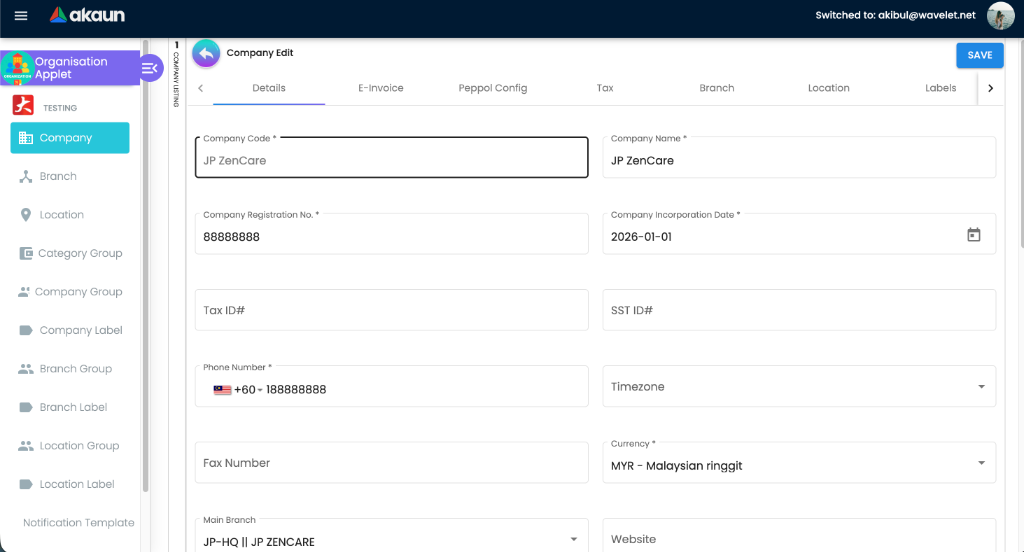Open the Peppol Config tab
Screen dimensions: 1024x552
[x=492, y=88]
